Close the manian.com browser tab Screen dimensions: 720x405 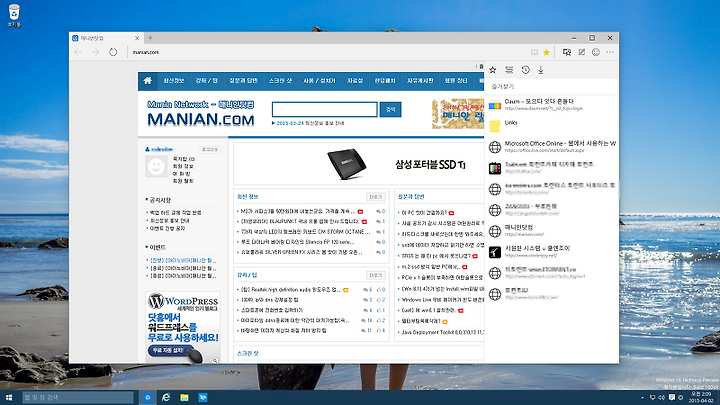click(x=137, y=38)
